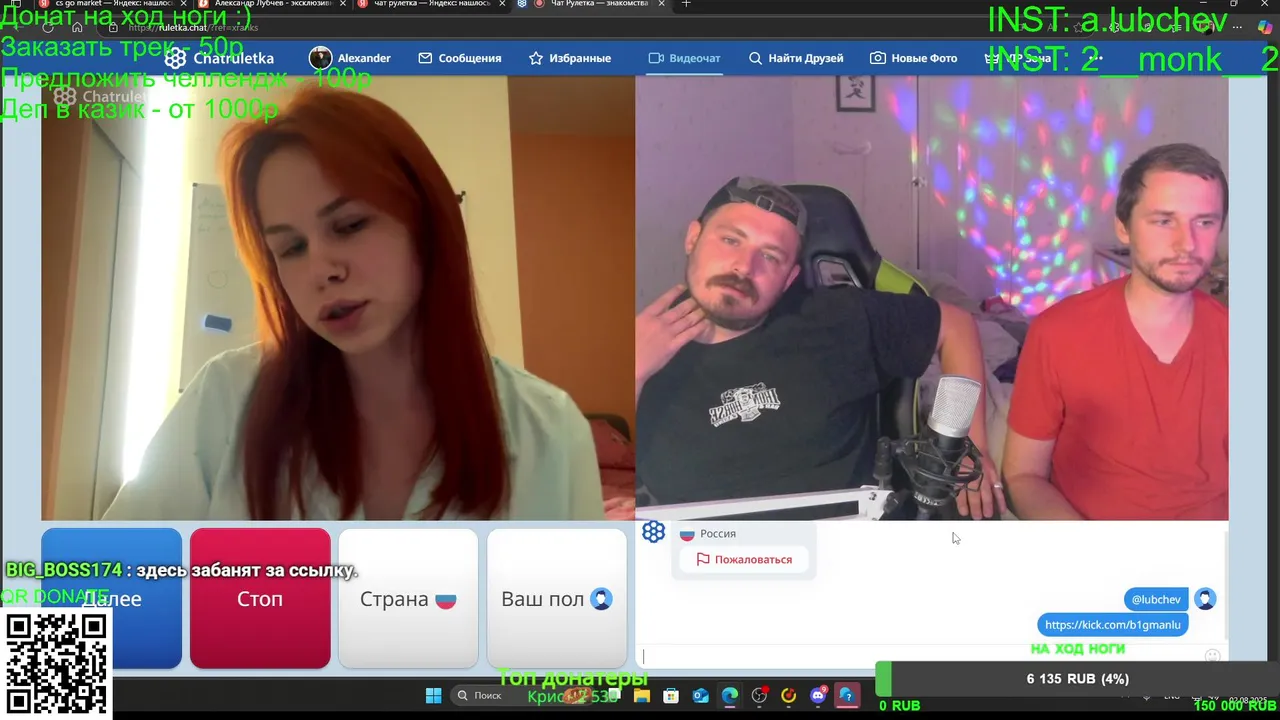Open Discord from the taskbar
The height and width of the screenshot is (720, 1280).
(818, 696)
